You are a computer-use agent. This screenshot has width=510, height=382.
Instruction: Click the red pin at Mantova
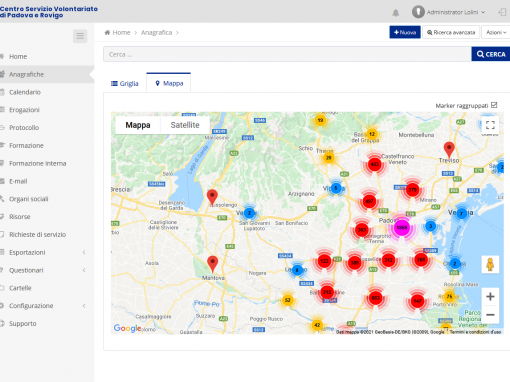pos(212,263)
